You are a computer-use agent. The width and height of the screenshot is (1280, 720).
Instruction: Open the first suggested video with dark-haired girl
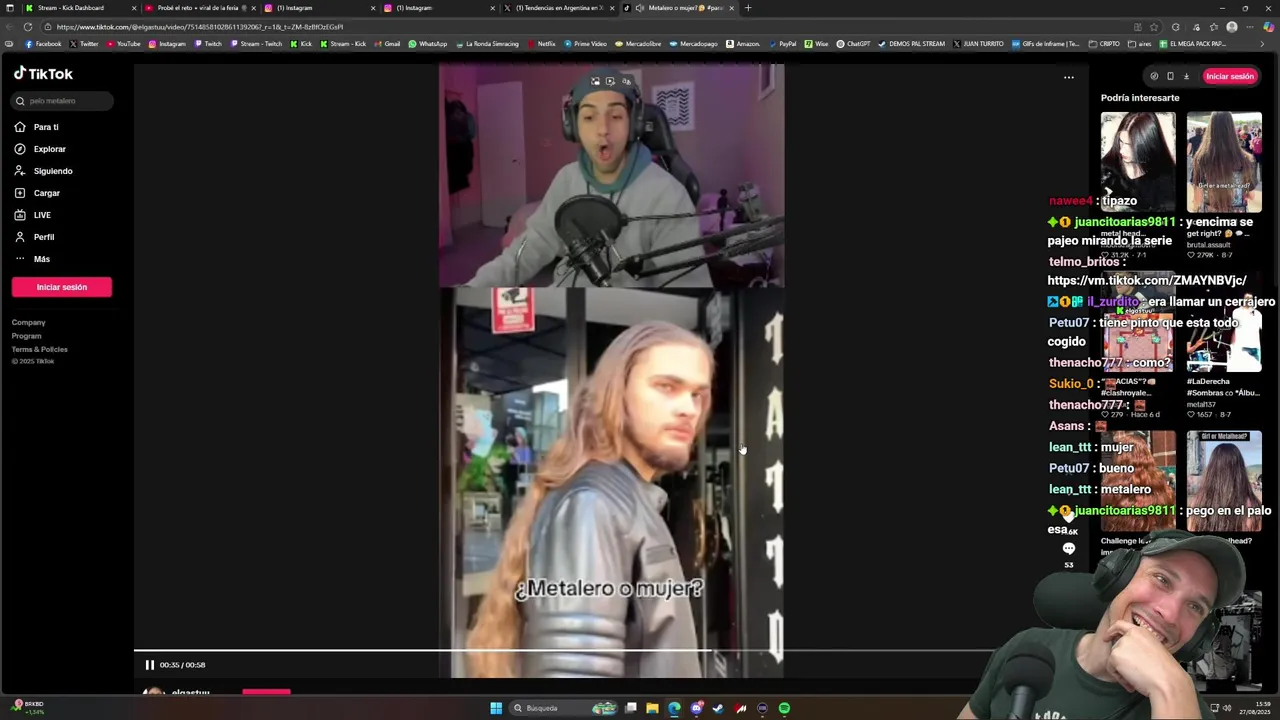pyautogui.click(x=1138, y=160)
